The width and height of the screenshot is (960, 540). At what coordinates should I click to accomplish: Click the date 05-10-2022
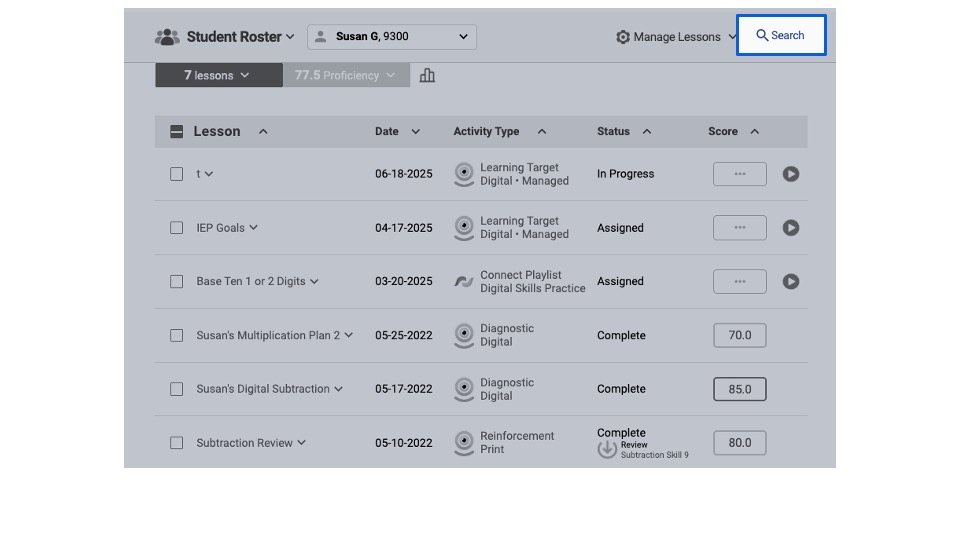[x=403, y=443]
